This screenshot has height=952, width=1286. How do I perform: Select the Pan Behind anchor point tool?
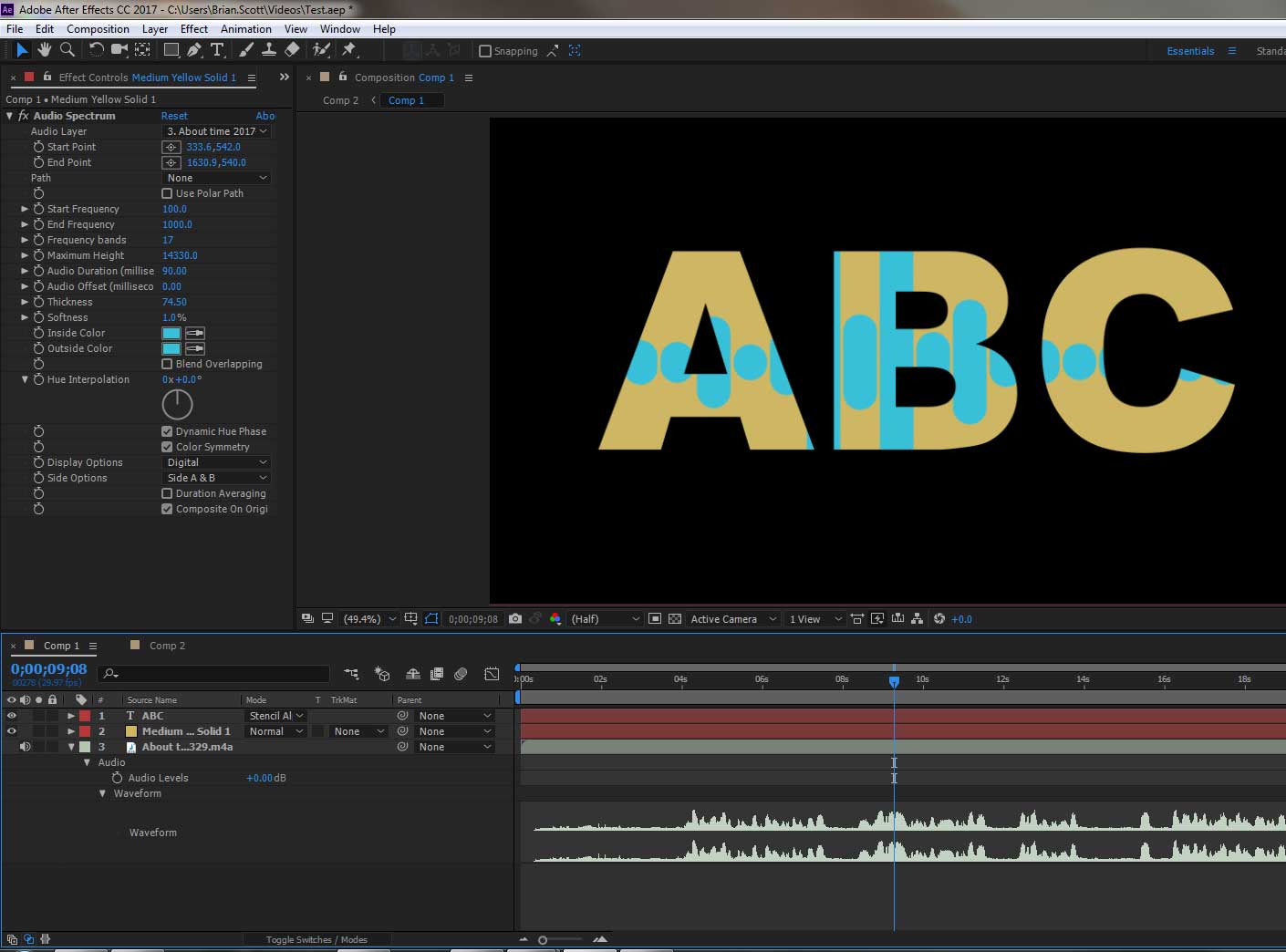[143, 50]
